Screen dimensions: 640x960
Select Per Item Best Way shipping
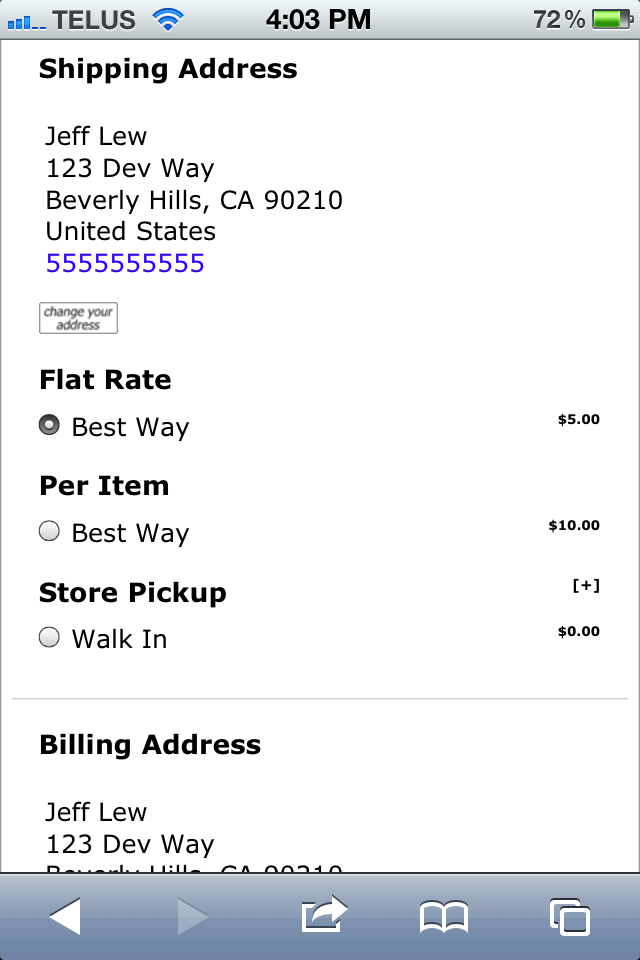coord(49,531)
